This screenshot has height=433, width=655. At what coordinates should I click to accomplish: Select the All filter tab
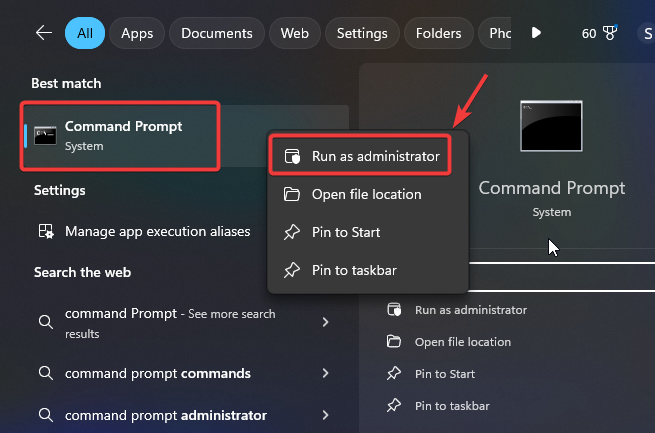pos(85,33)
